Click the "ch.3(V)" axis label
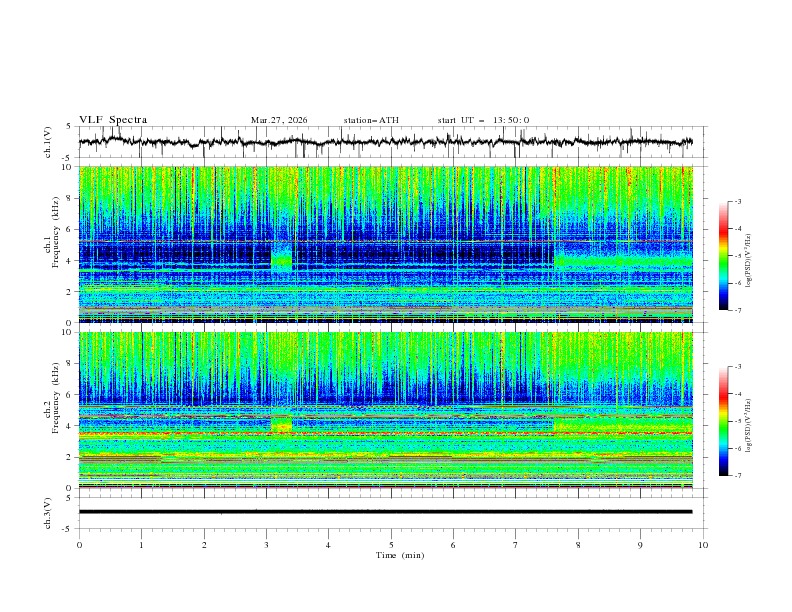The width and height of the screenshot is (792, 612). (x=48, y=513)
